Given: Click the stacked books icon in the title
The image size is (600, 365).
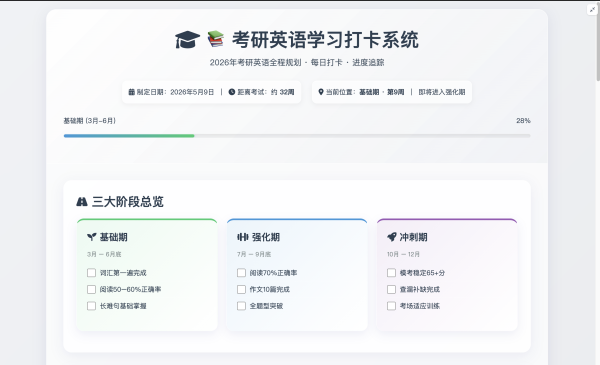Looking at the screenshot, I should pyautogui.click(x=216, y=39).
